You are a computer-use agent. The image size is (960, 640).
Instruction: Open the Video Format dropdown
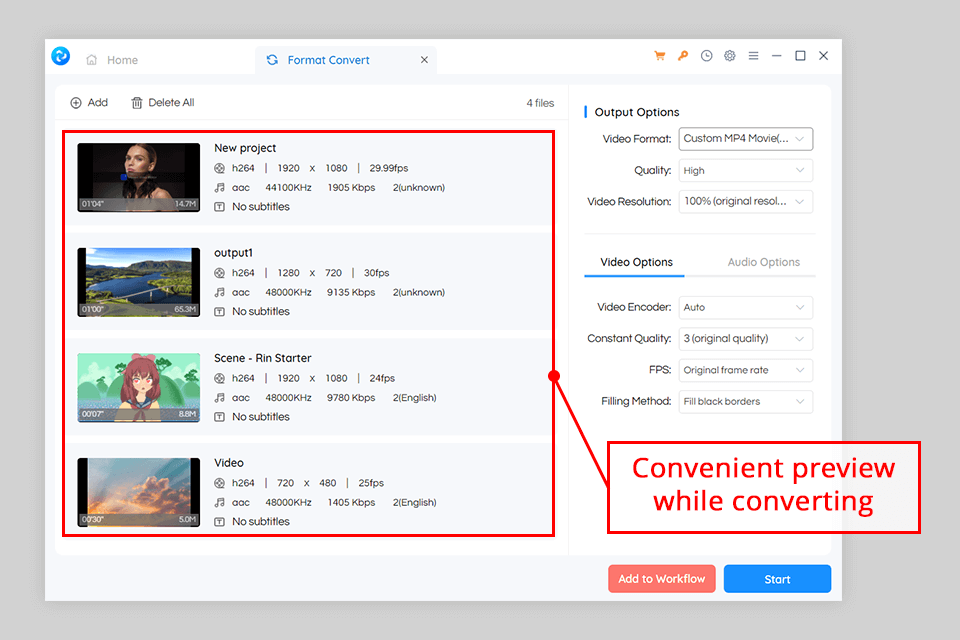746,139
